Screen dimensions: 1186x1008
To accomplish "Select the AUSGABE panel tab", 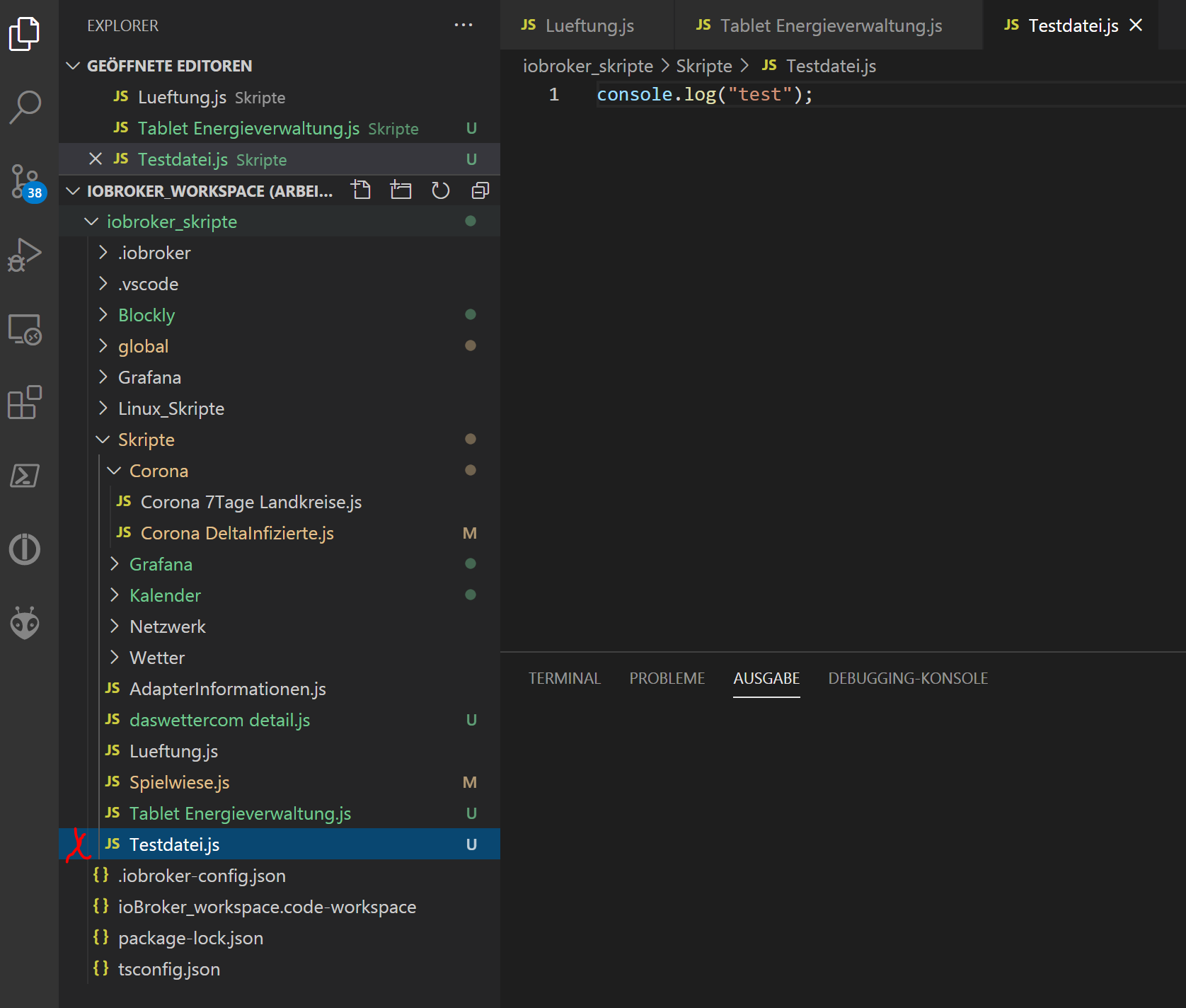I will tap(766, 678).
